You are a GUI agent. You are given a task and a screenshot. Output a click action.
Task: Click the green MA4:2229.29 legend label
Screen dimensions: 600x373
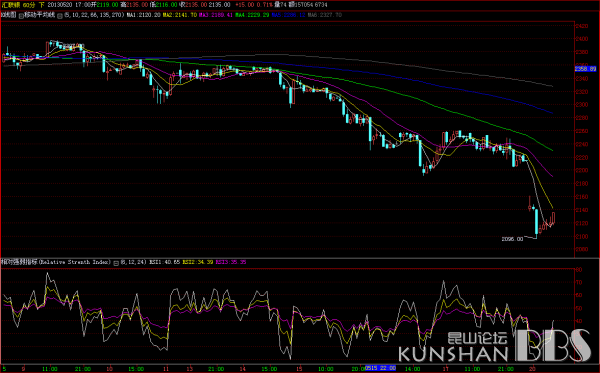tap(252, 15)
